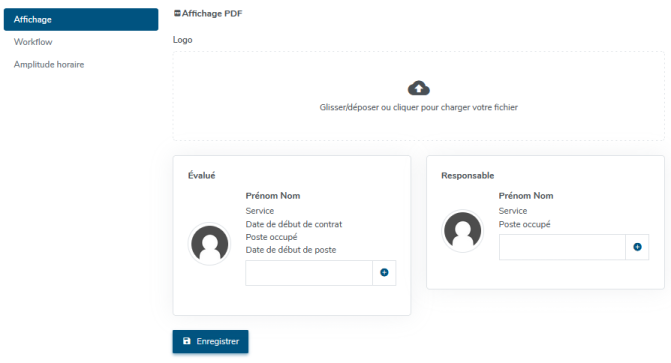
Task: Click the plus icon in Évalué card
Action: (384, 273)
